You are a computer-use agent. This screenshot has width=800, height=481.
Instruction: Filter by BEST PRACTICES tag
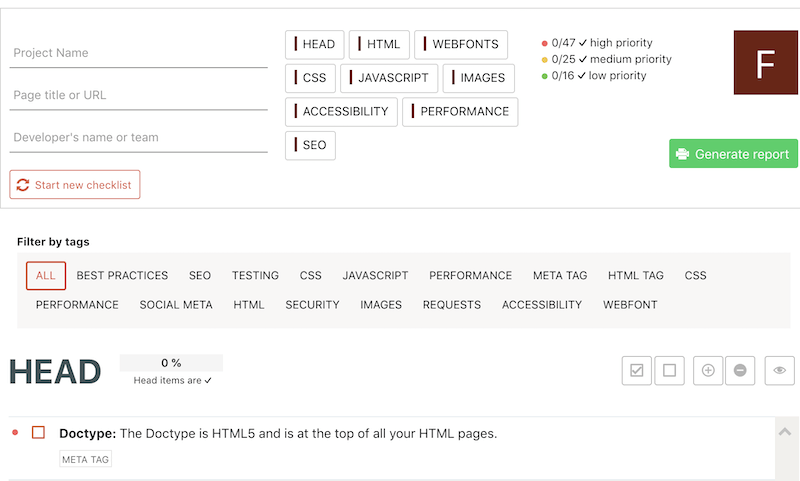click(122, 275)
